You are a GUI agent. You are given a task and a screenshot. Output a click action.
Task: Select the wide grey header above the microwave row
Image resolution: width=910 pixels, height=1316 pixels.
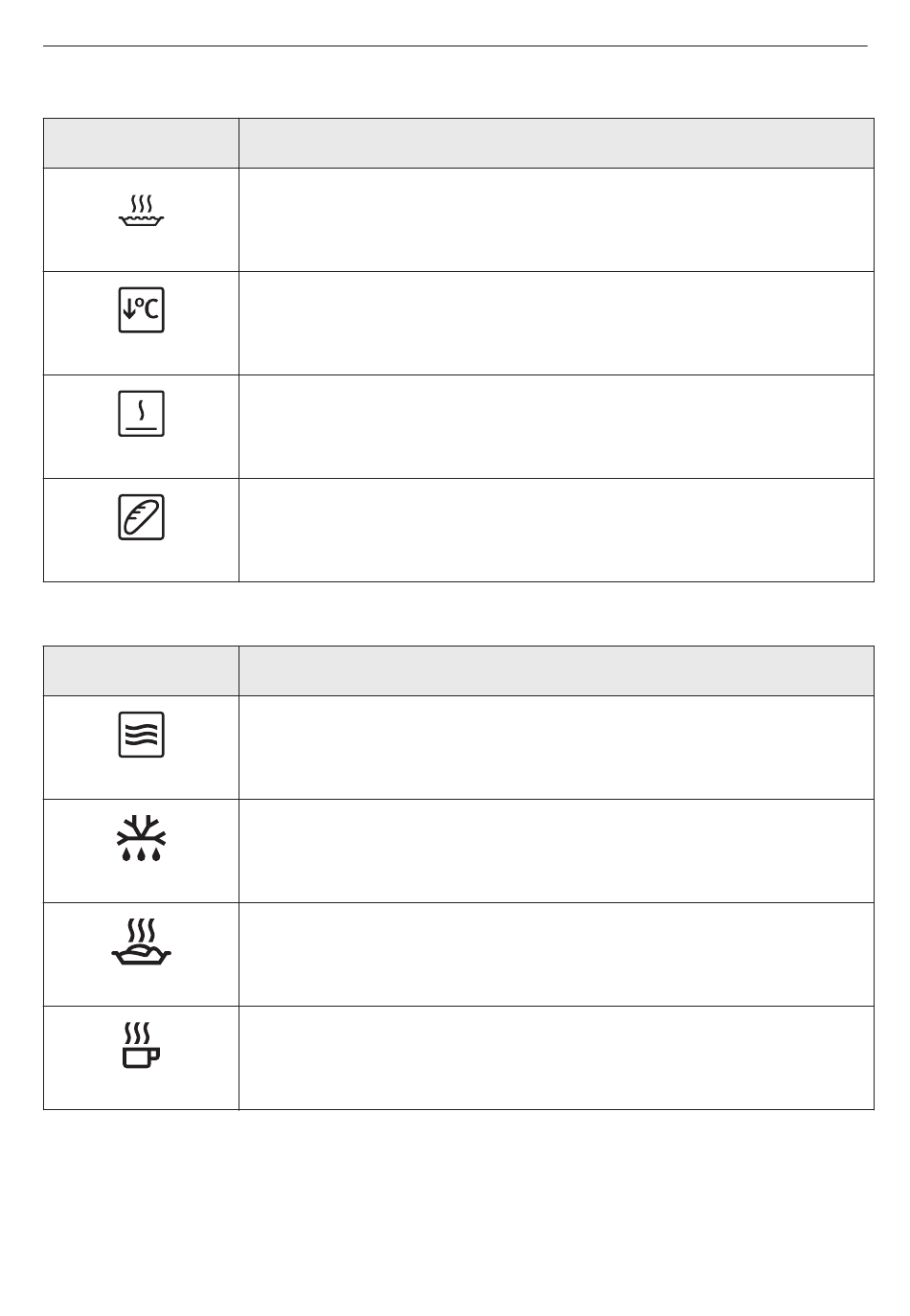click(557, 670)
